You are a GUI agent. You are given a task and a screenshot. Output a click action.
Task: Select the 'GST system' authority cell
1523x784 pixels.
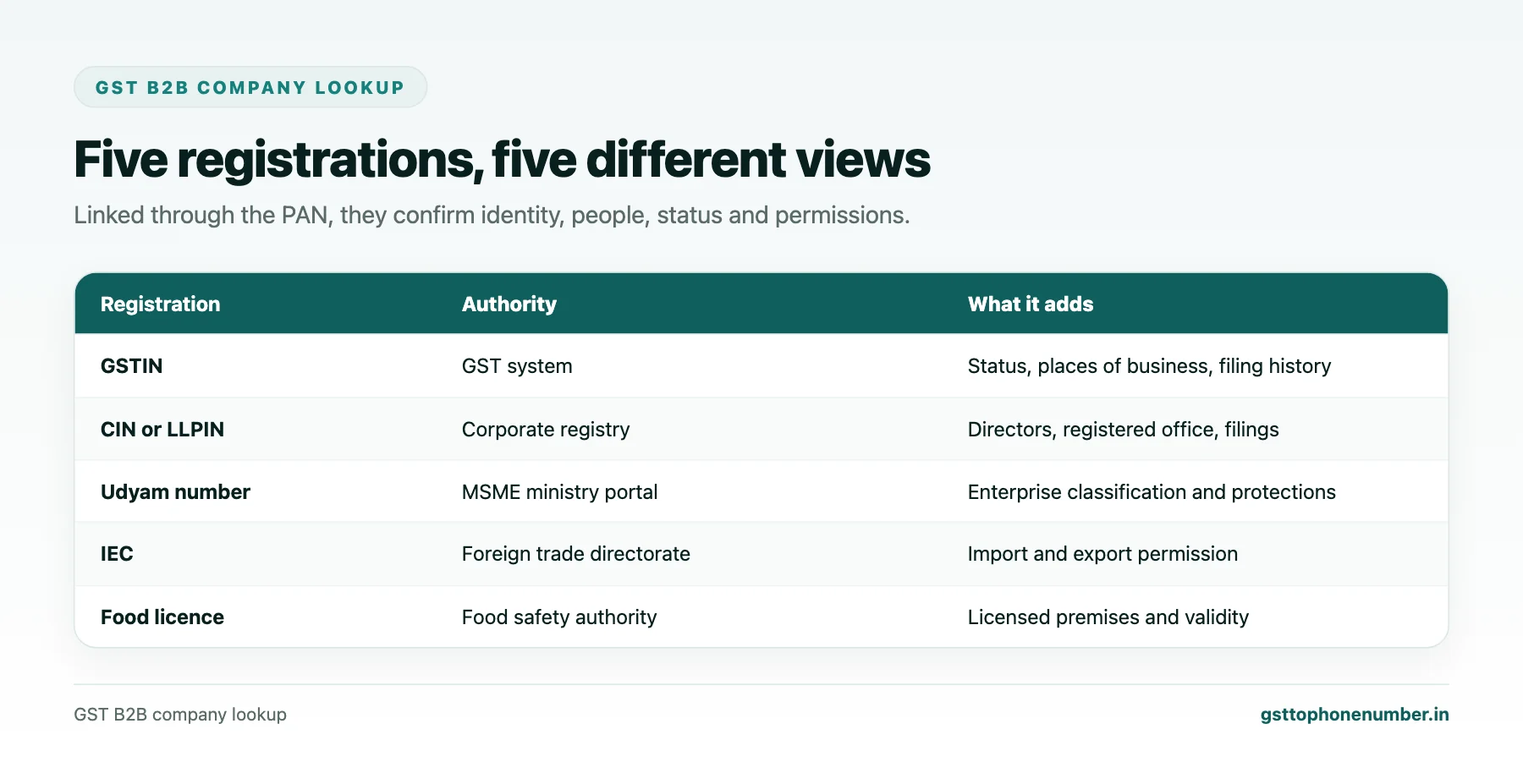pos(517,366)
